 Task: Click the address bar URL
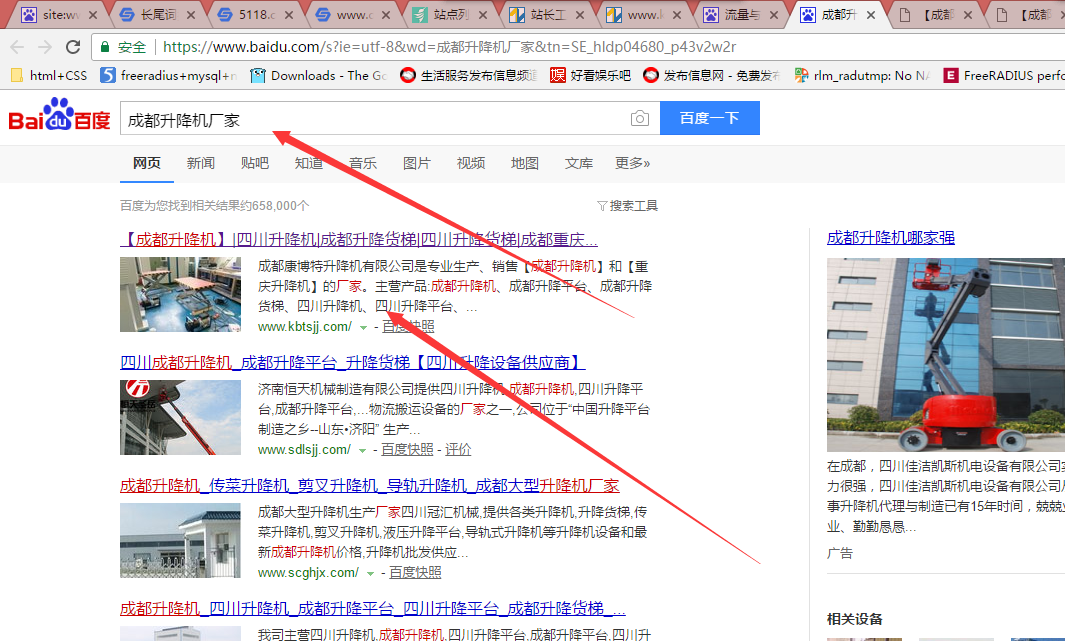pyautogui.click(x=449, y=47)
